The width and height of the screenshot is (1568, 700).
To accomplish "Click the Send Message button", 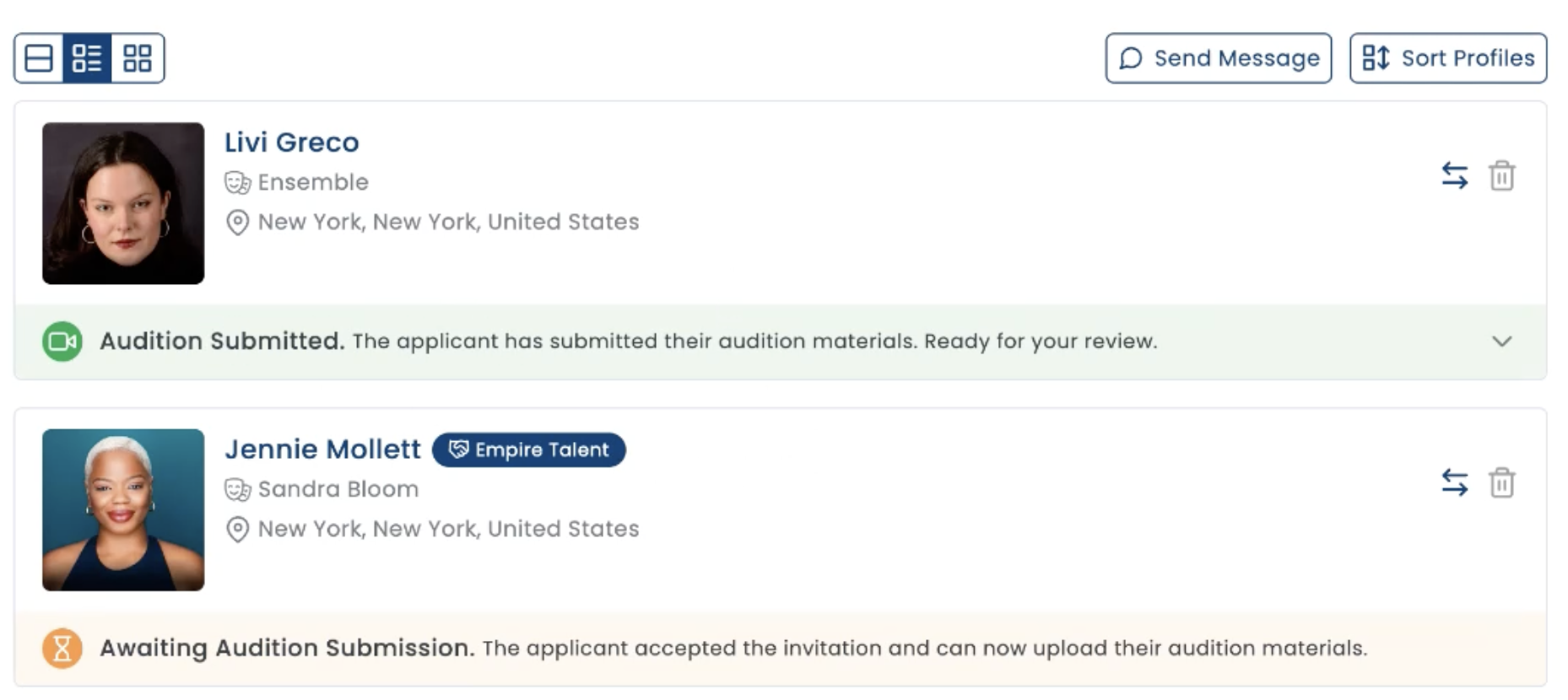I will tap(1219, 58).
